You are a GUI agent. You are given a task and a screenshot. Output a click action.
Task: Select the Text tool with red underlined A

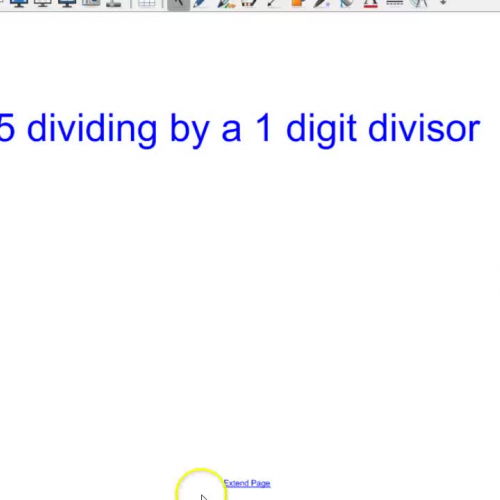[x=370, y=3]
